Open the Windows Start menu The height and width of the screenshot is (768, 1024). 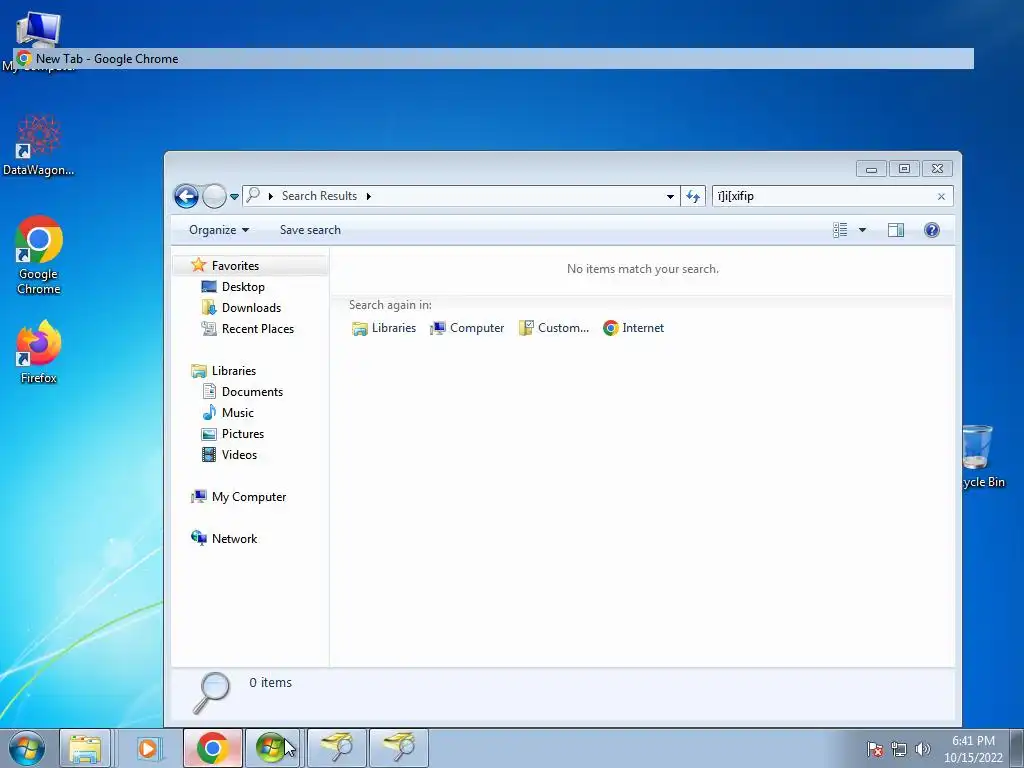[x=27, y=748]
